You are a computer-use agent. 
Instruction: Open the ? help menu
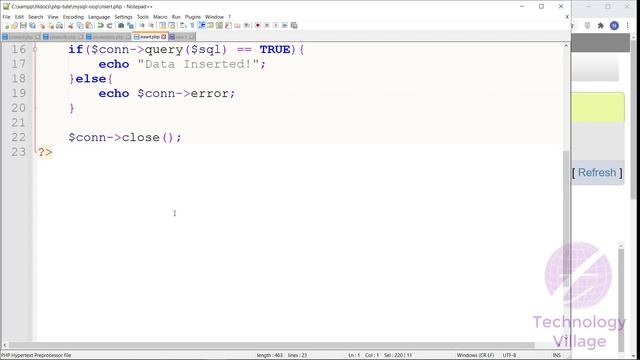(229, 17)
